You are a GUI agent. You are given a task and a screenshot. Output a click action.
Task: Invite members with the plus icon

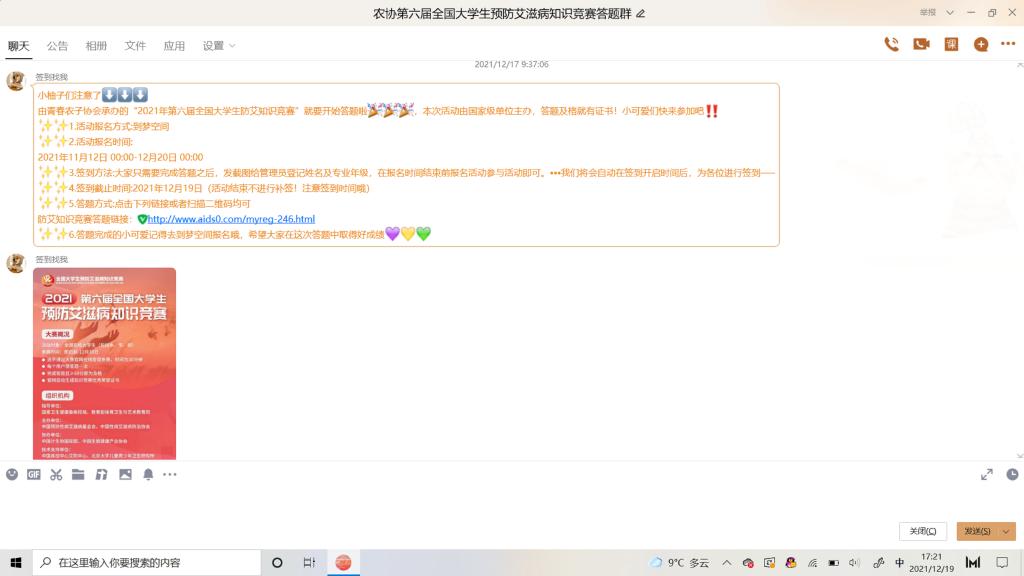point(981,44)
